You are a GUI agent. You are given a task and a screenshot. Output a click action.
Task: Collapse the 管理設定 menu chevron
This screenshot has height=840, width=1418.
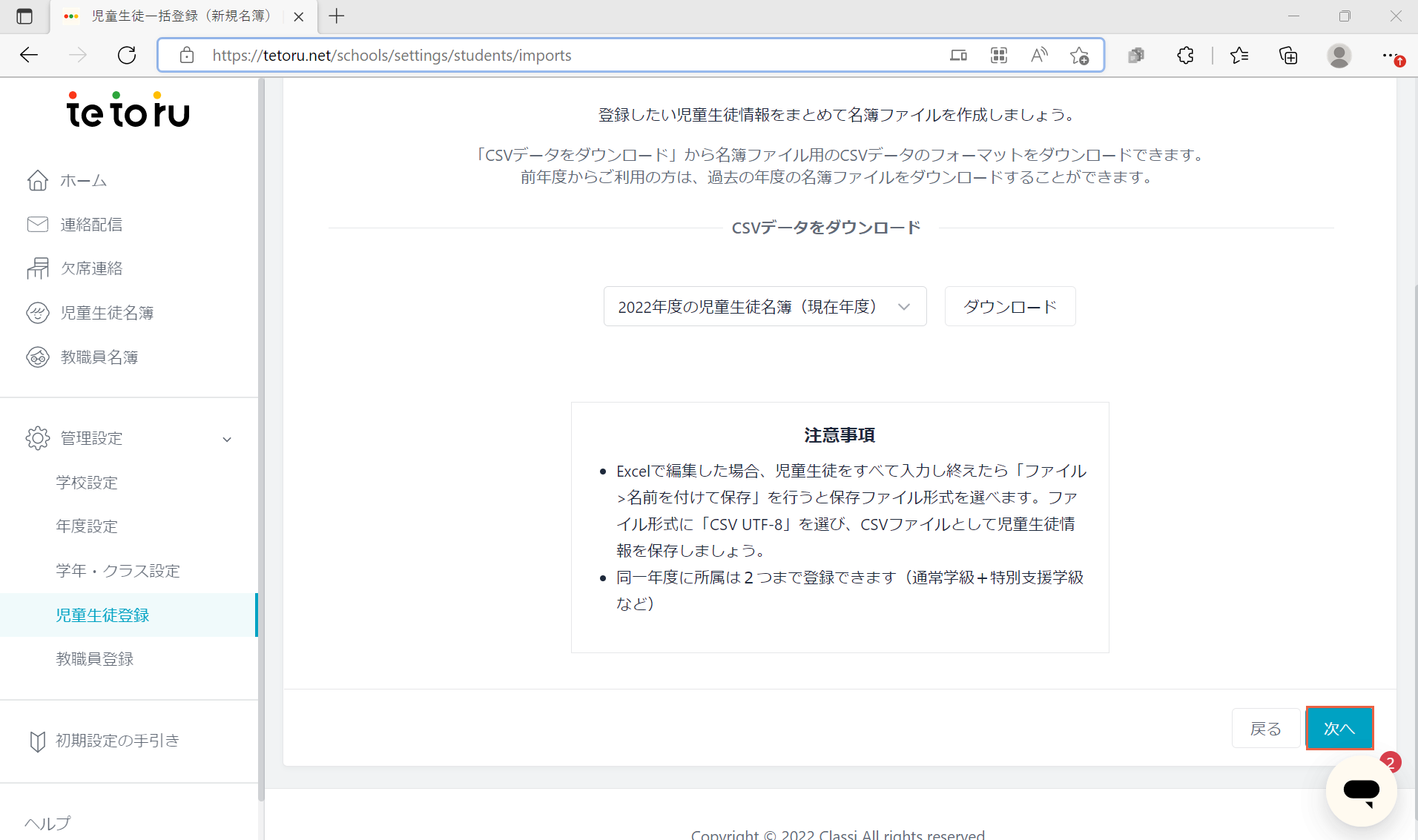pyautogui.click(x=227, y=439)
